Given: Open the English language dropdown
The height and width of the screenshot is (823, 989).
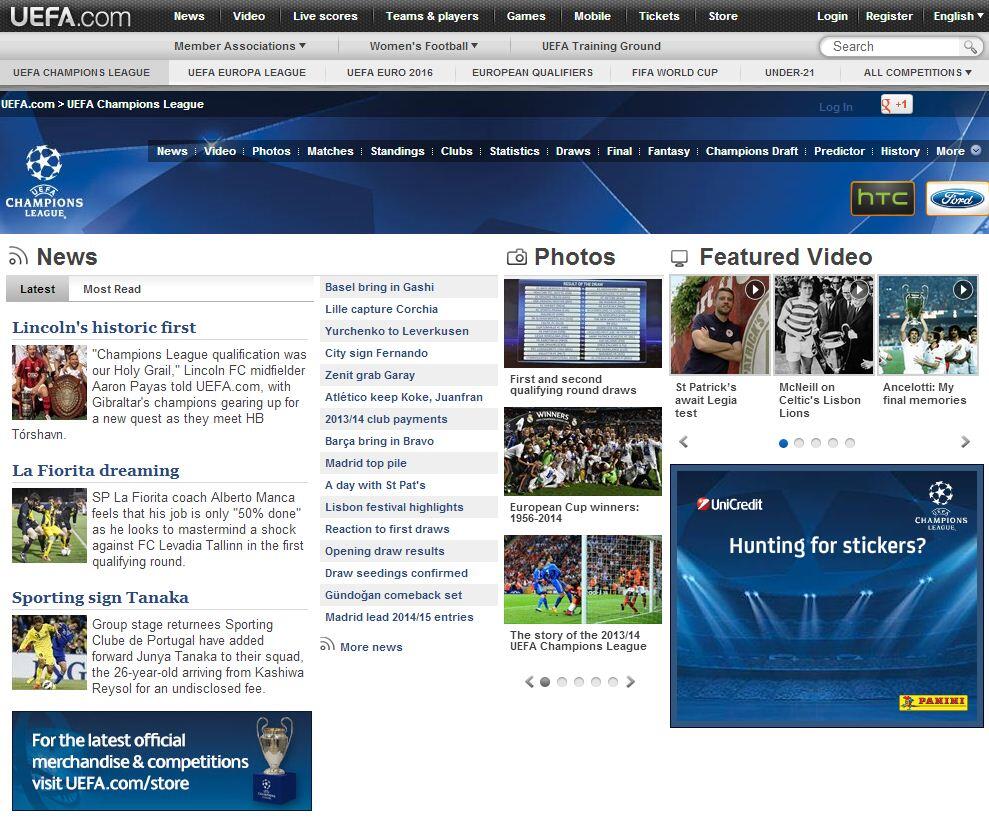Looking at the screenshot, I should coord(958,16).
